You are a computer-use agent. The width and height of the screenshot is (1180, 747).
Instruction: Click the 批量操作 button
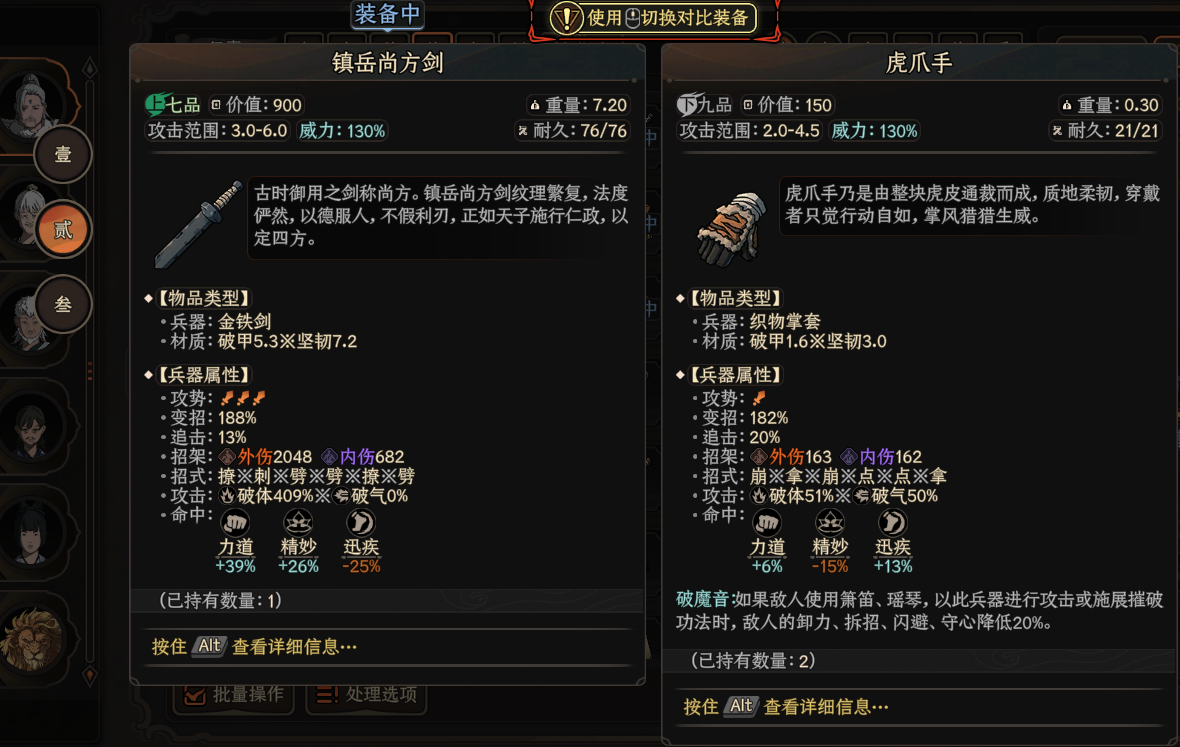[234, 694]
